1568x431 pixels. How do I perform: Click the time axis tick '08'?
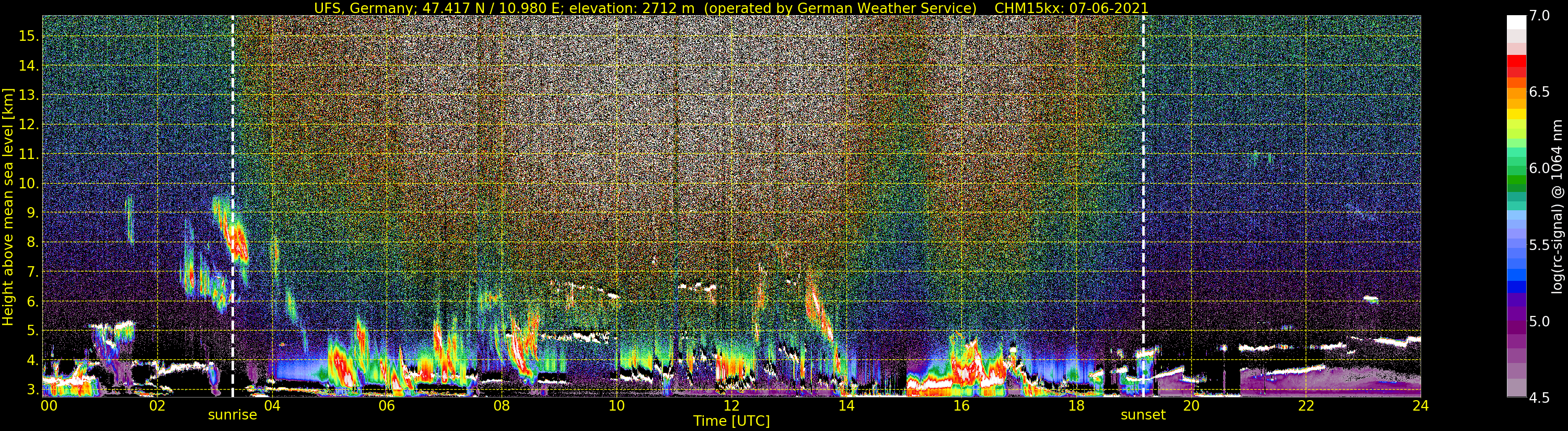pyautogui.click(x=502, y=406)
